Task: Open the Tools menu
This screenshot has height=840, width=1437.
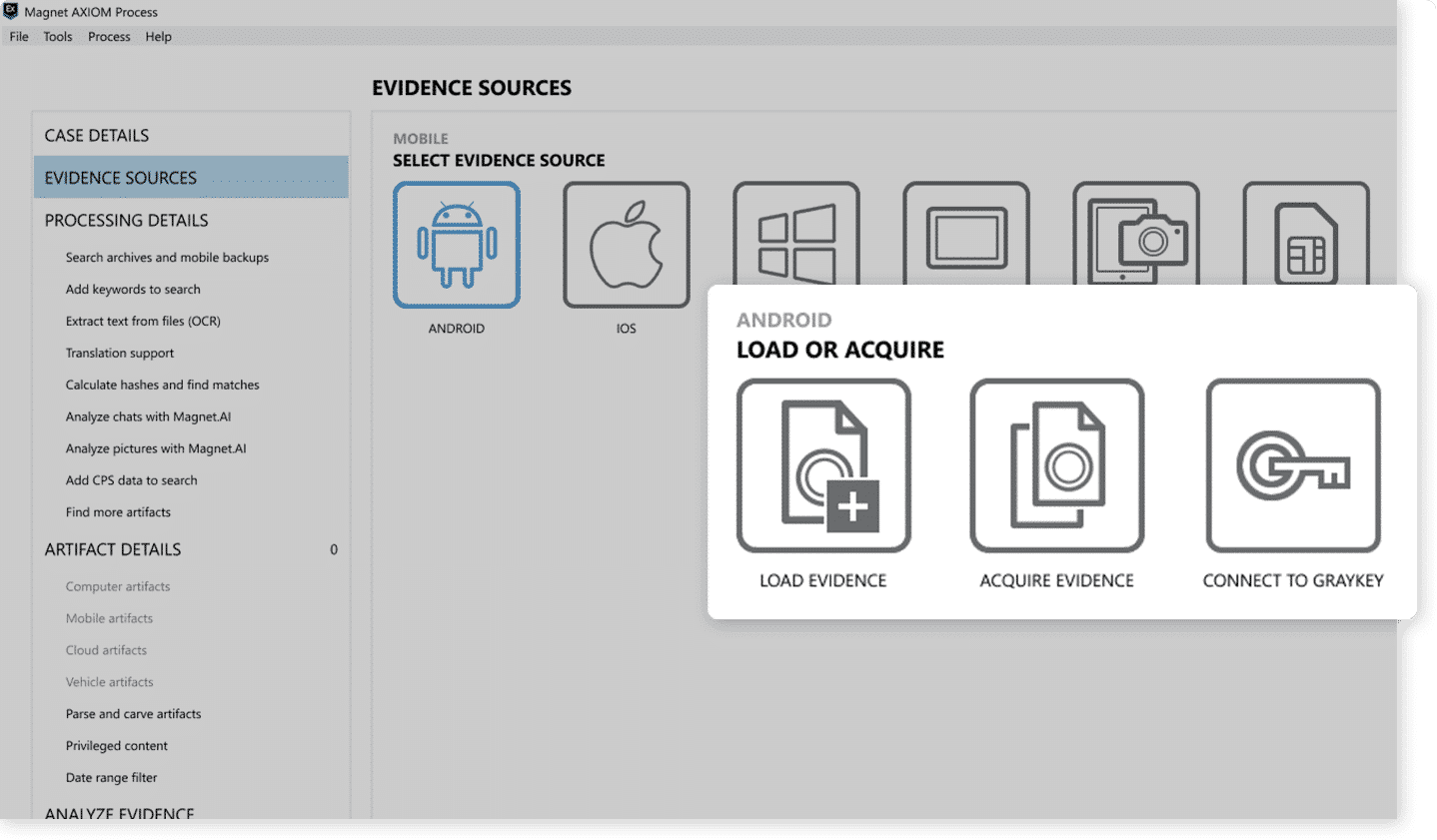Action: pyautogui.click(x=57, y=36)
